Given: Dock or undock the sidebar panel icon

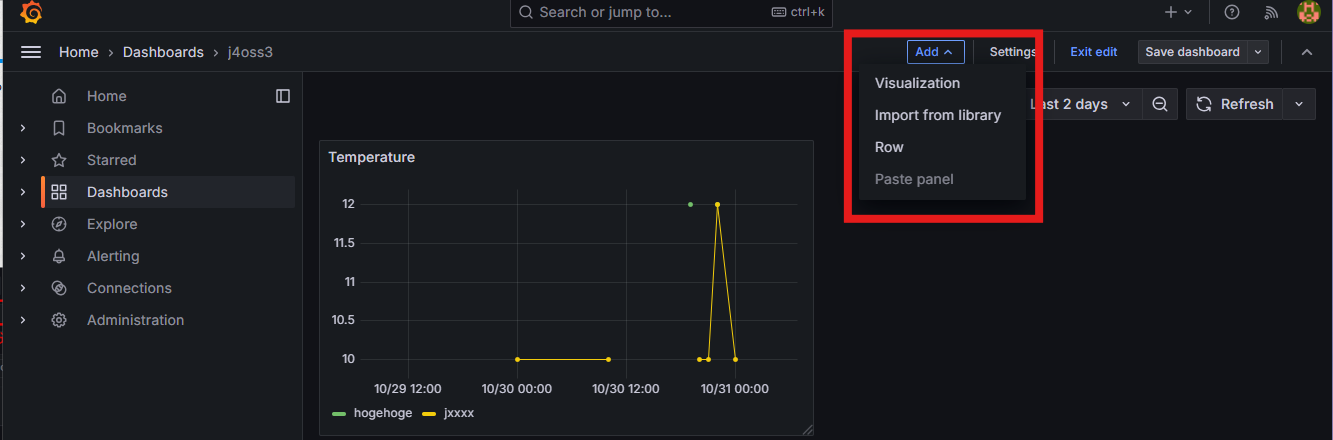Looking at the screenshot, I should click(x=283, y=96).
